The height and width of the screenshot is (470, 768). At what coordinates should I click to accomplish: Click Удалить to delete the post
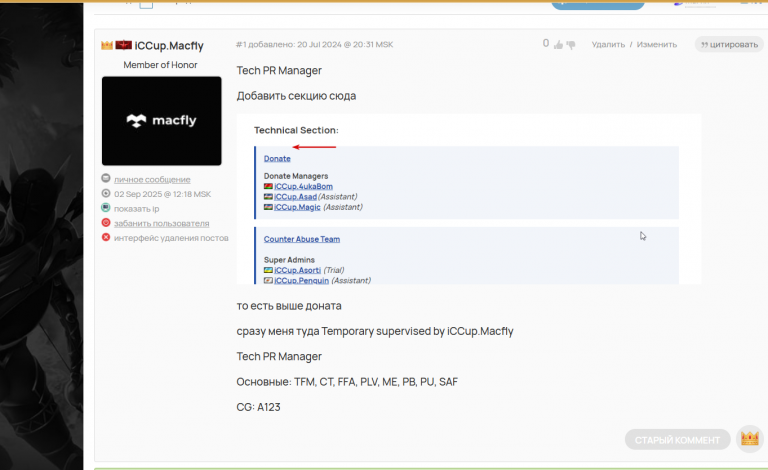pos(608,45)
